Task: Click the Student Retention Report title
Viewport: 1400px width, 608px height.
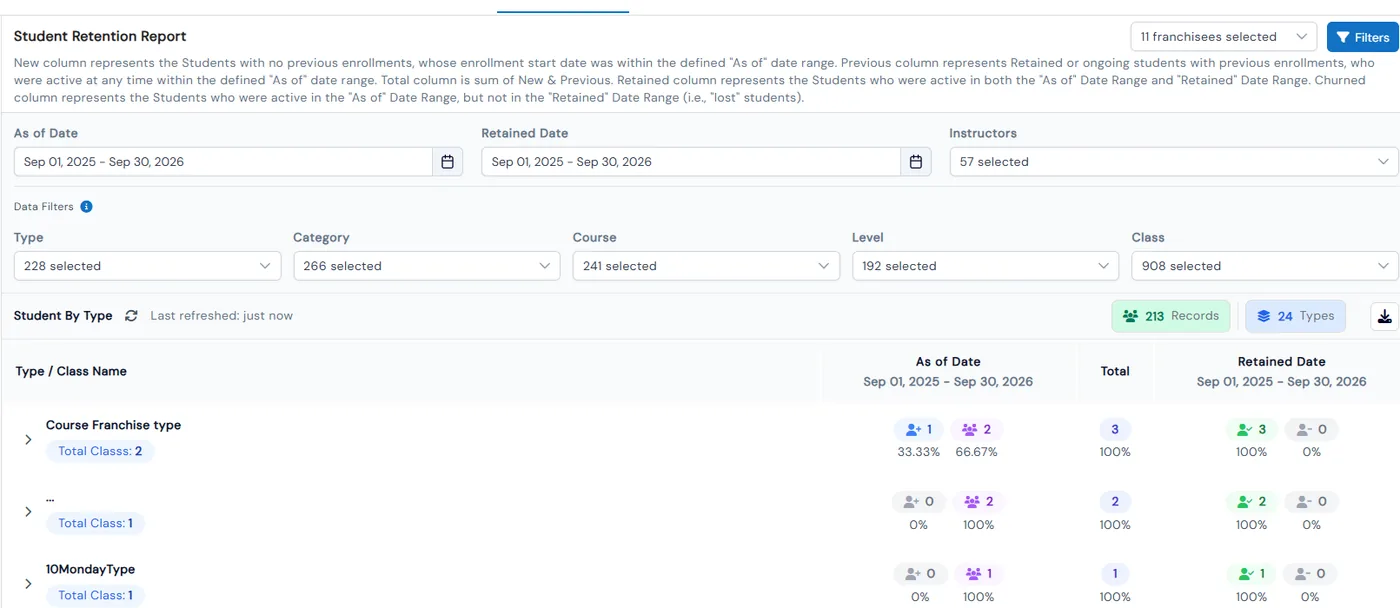Action: click(100, 36)
